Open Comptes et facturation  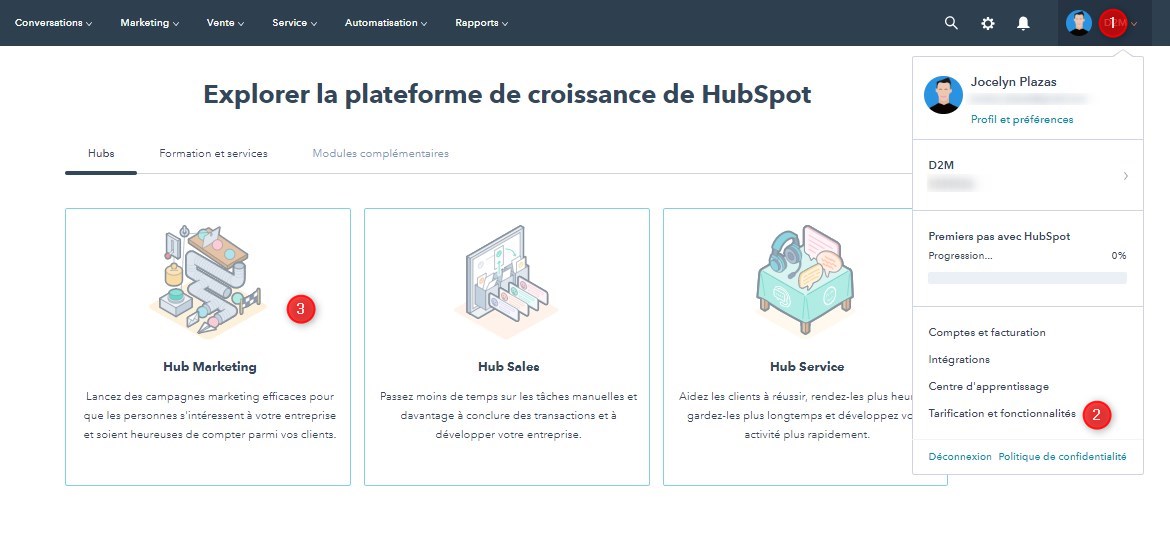click(x=986, y=333)
